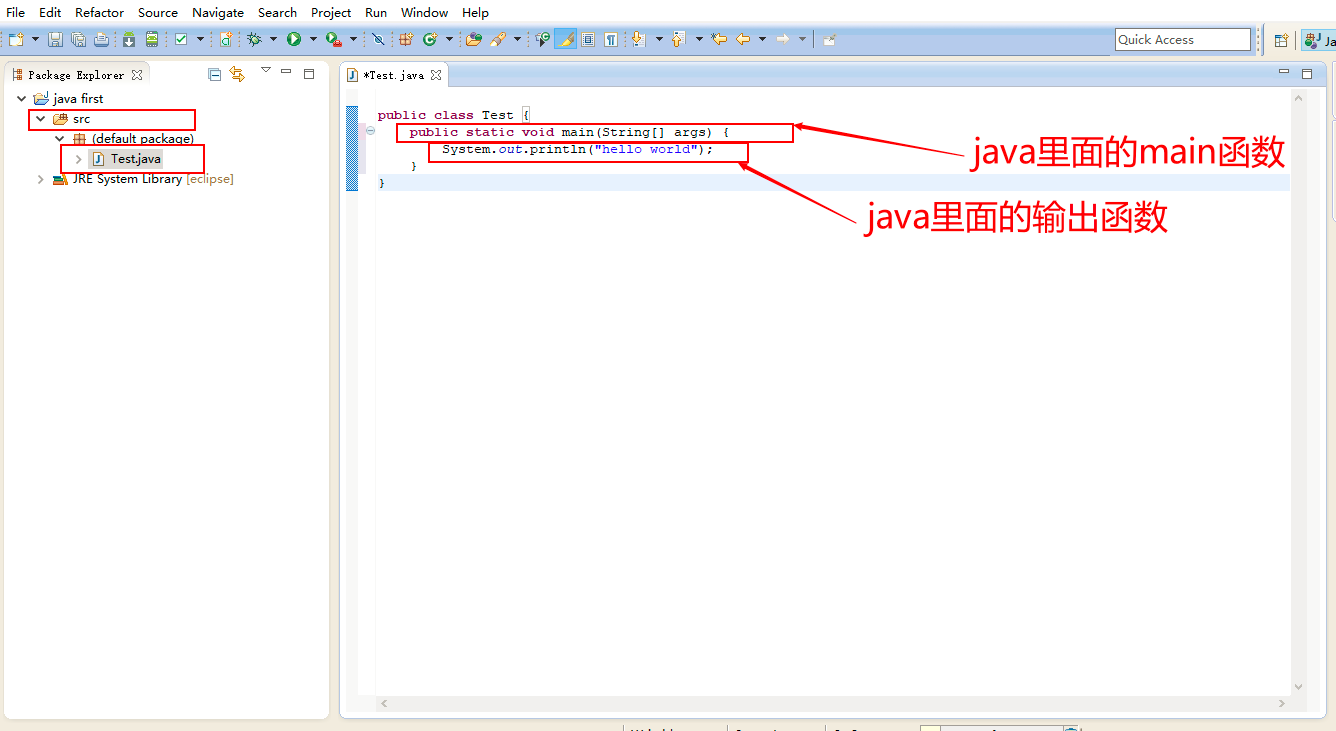Click the Back navigation arrow

point(743,39)
